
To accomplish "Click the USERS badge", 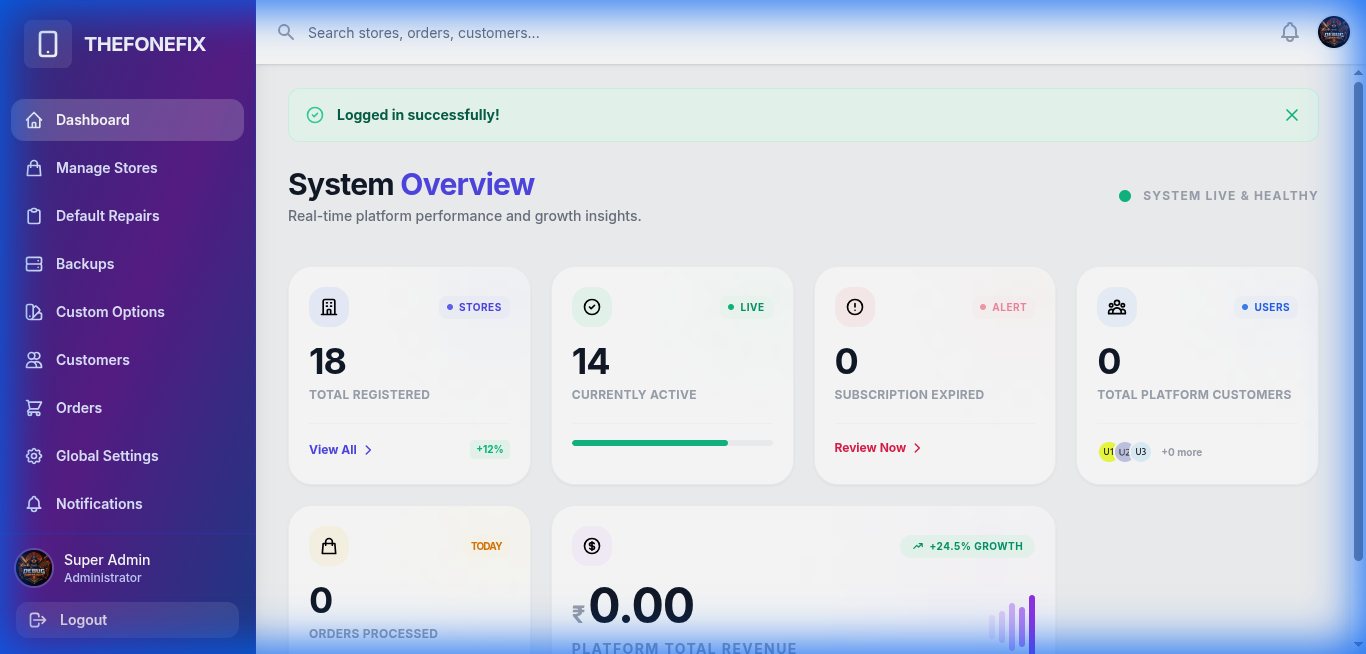I will (1266, 307).
